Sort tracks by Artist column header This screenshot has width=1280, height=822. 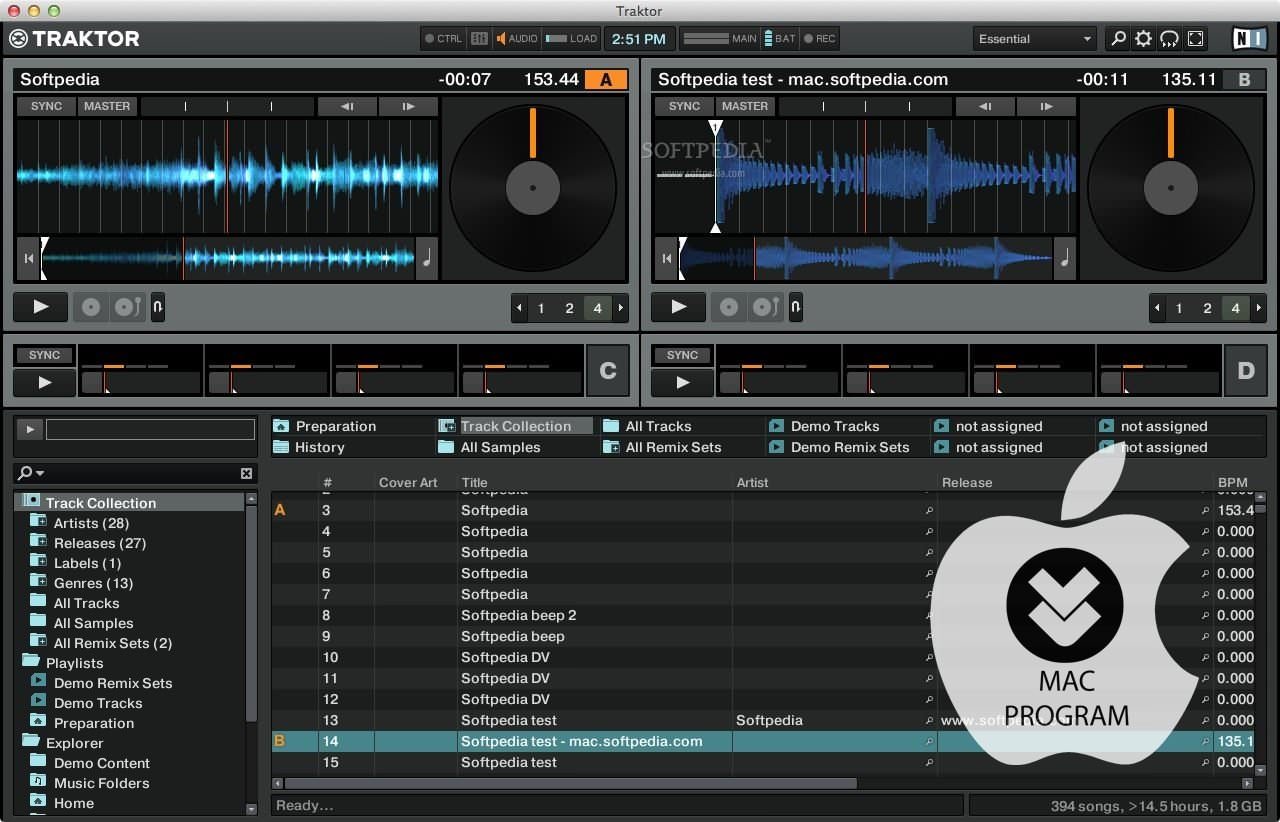[752, 482]
